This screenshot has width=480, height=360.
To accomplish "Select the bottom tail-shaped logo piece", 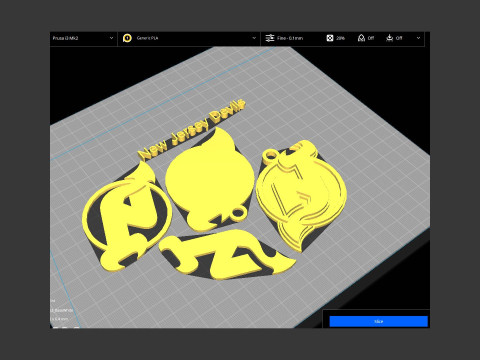I will tap(227, 255).
